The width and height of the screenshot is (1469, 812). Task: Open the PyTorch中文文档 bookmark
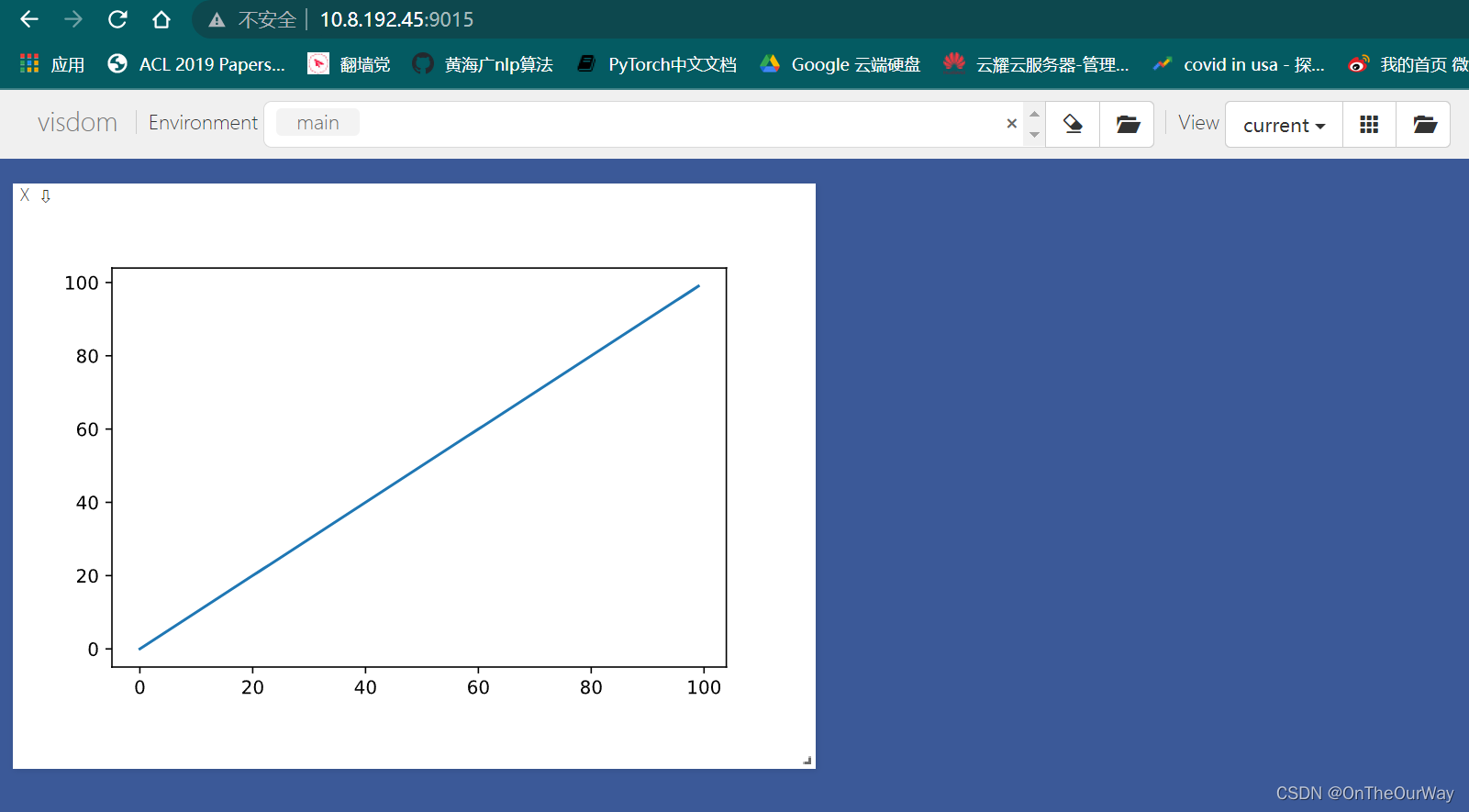[x=657, y=64]
